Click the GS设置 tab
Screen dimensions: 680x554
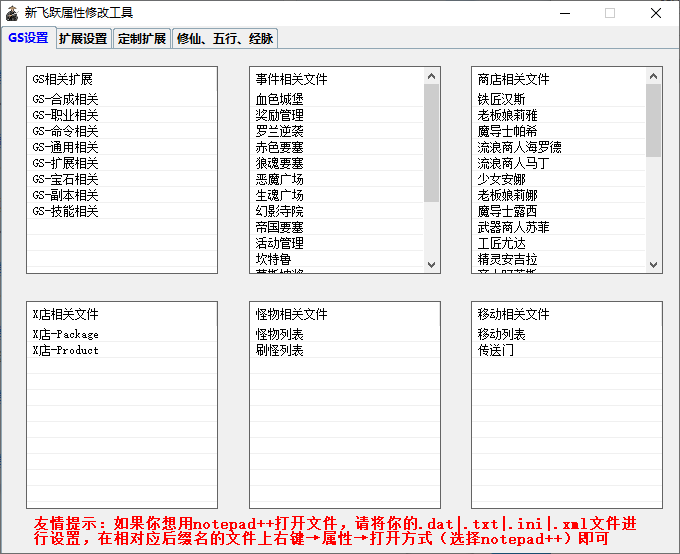[28, 38]
